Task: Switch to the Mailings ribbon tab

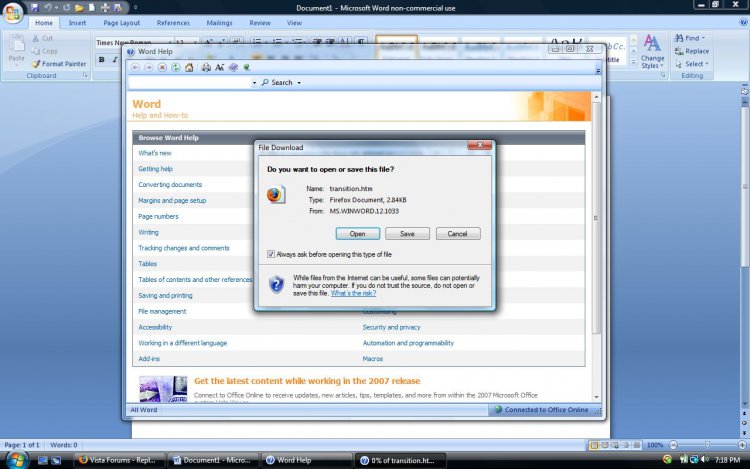Action: [219, 22]
